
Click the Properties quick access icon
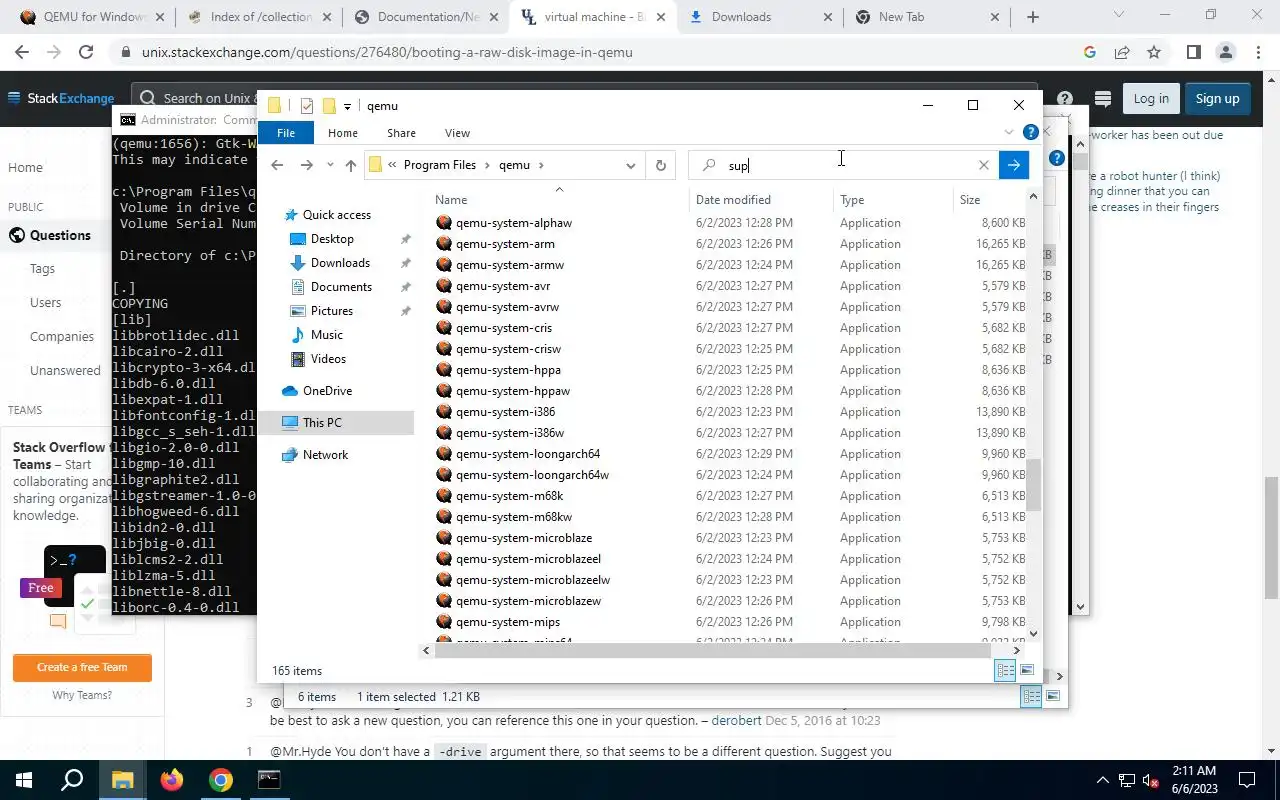[307, 106]
